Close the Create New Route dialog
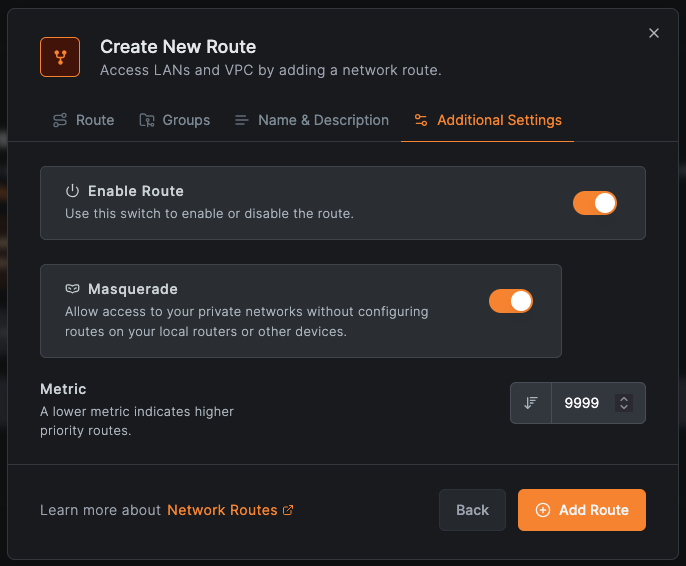The image size is (686, 566). pyautogui.click(x=654, y=33)
